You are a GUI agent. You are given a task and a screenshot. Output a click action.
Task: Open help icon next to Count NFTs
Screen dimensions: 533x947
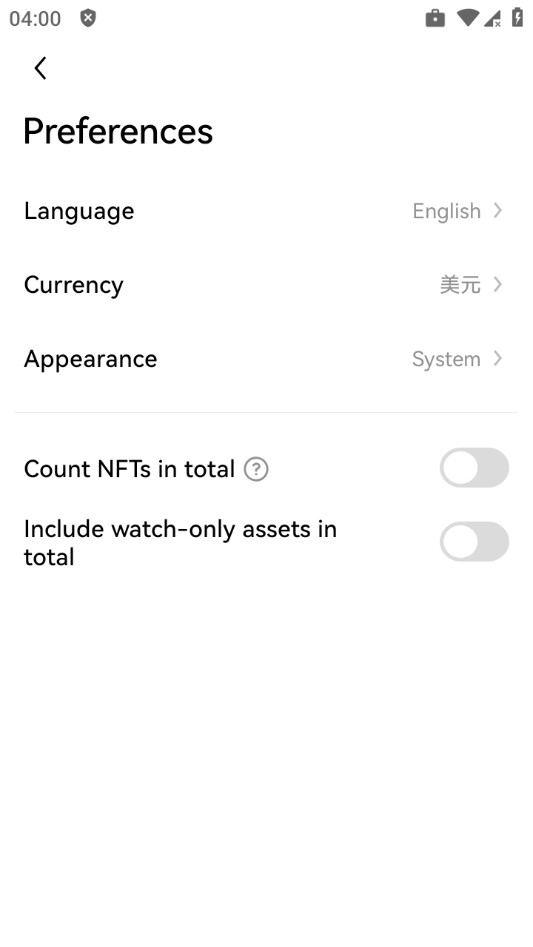click(x=256, y=469)
